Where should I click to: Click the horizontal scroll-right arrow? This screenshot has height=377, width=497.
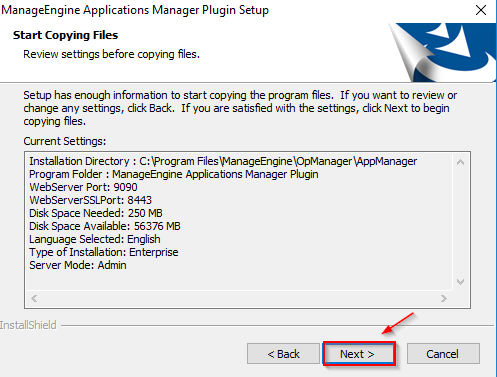[443, 298]
